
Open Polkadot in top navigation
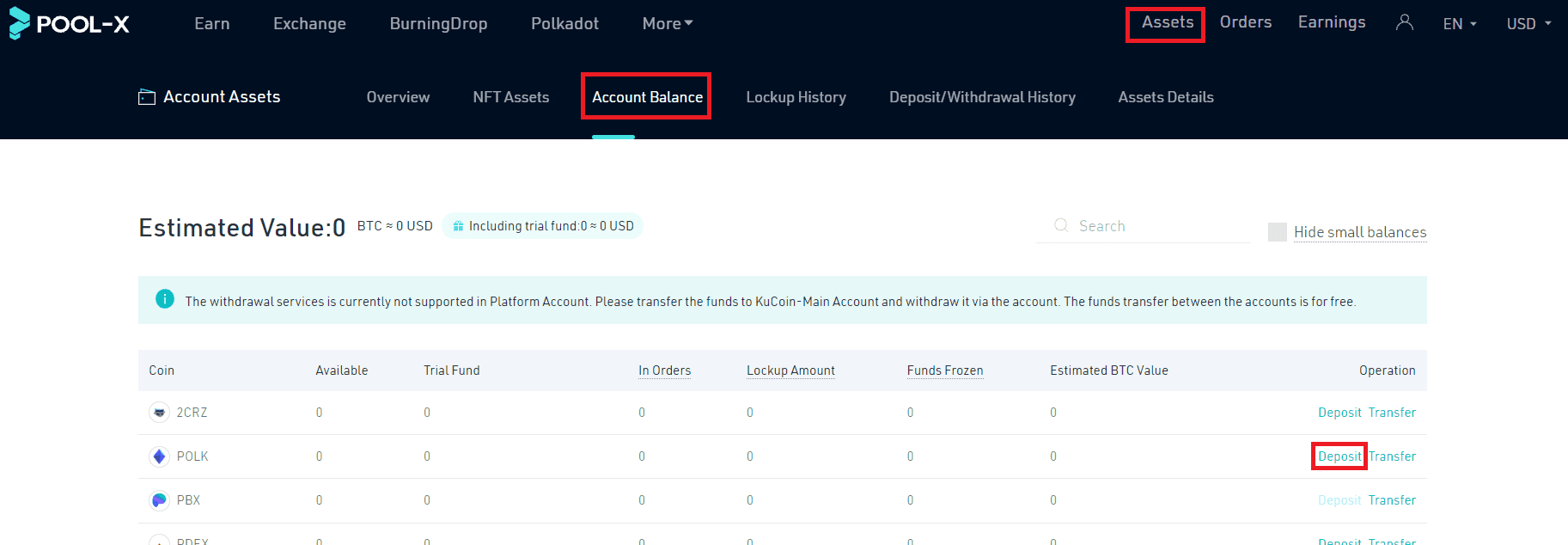[564, 23]
